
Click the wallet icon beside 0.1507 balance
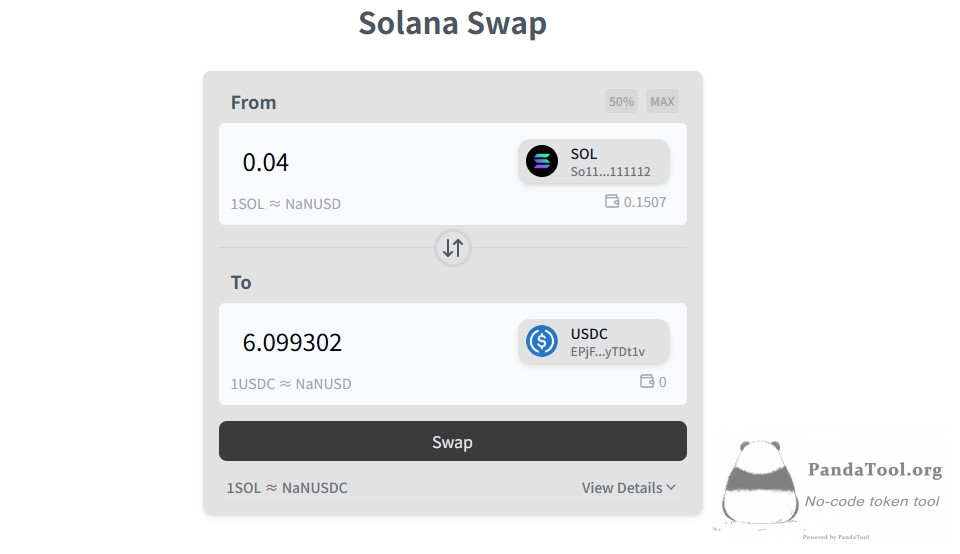[x=612, y=201]
